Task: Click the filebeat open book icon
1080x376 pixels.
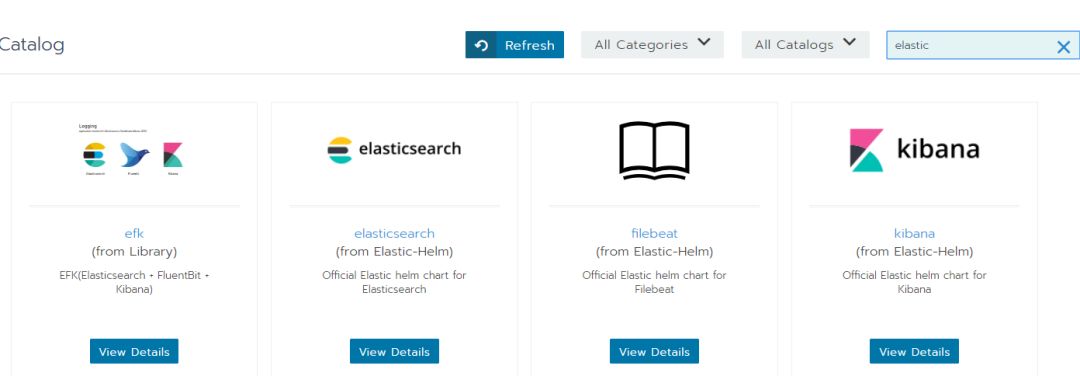Action: 654,150
